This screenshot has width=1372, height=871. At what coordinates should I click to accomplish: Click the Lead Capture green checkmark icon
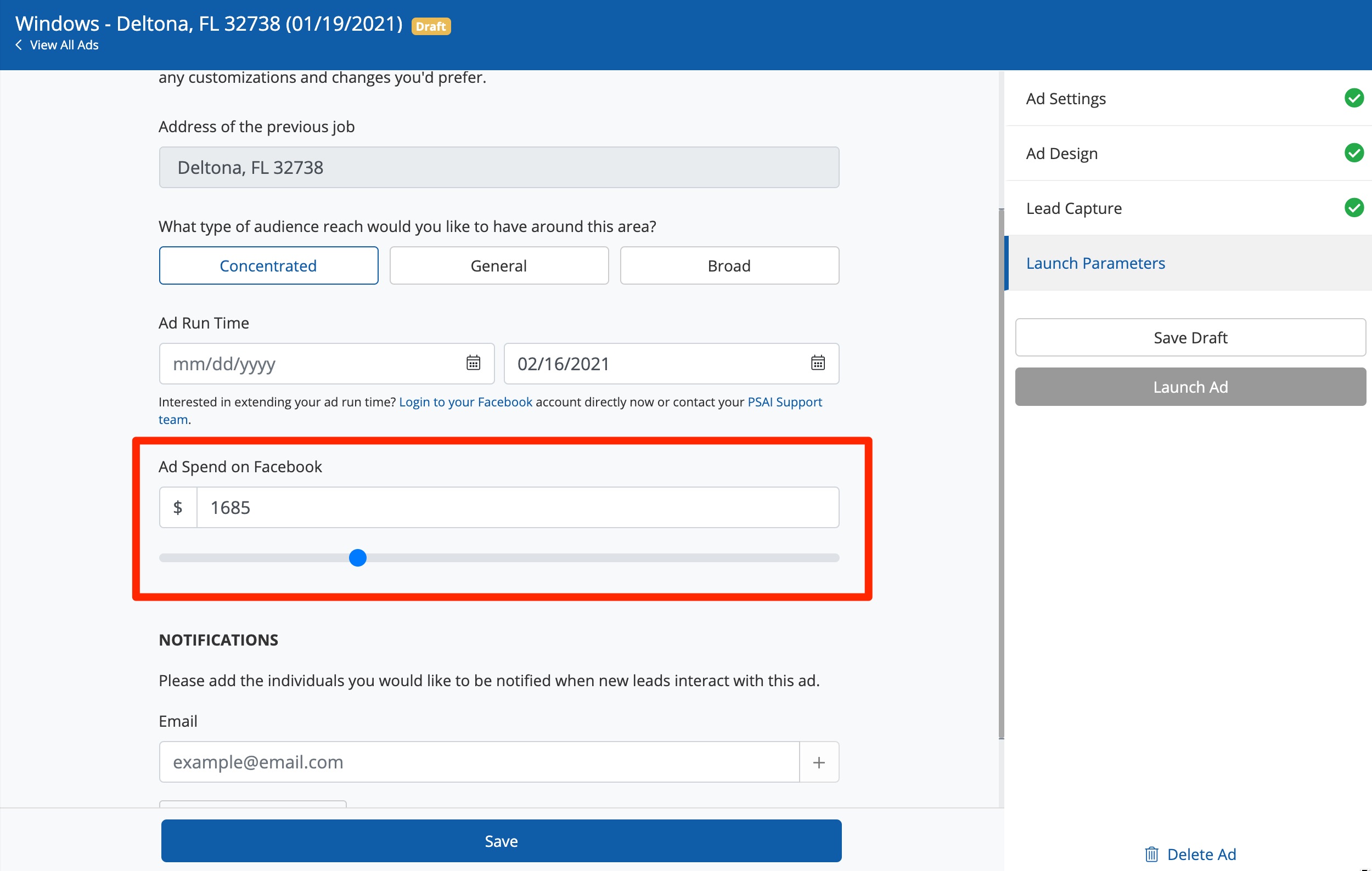click(1354, 208)
